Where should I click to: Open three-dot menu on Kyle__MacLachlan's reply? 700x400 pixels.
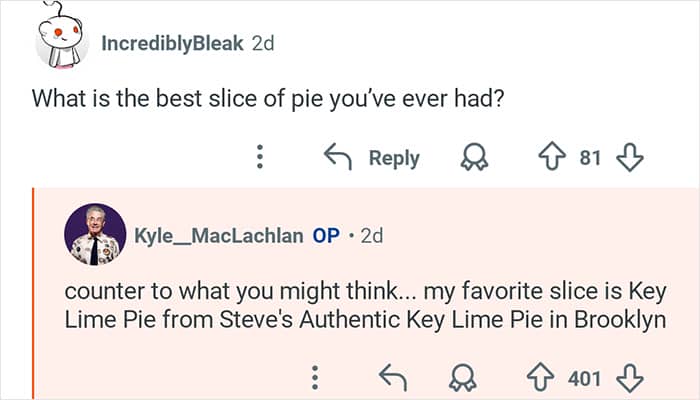point(314,378)
